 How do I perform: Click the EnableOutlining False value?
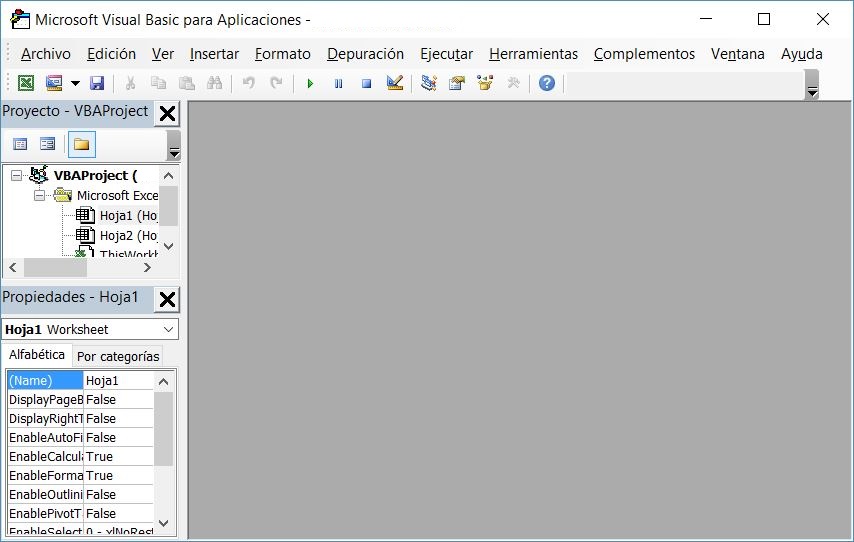[119, 495]
